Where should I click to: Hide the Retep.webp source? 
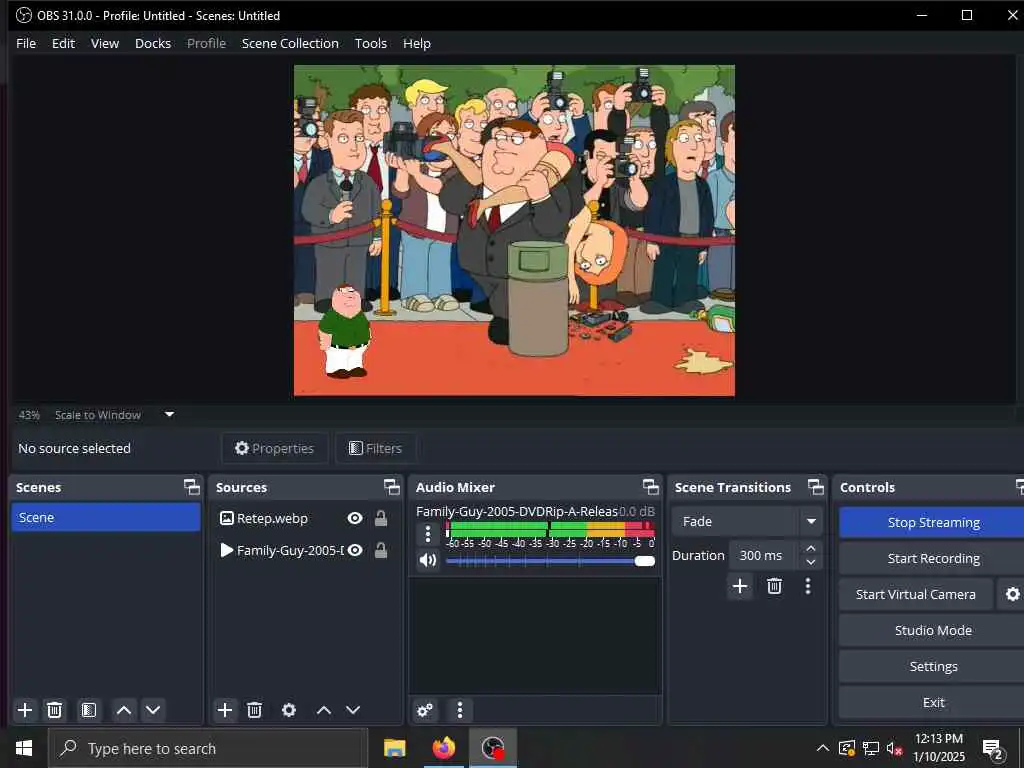[x=355, y=519]
